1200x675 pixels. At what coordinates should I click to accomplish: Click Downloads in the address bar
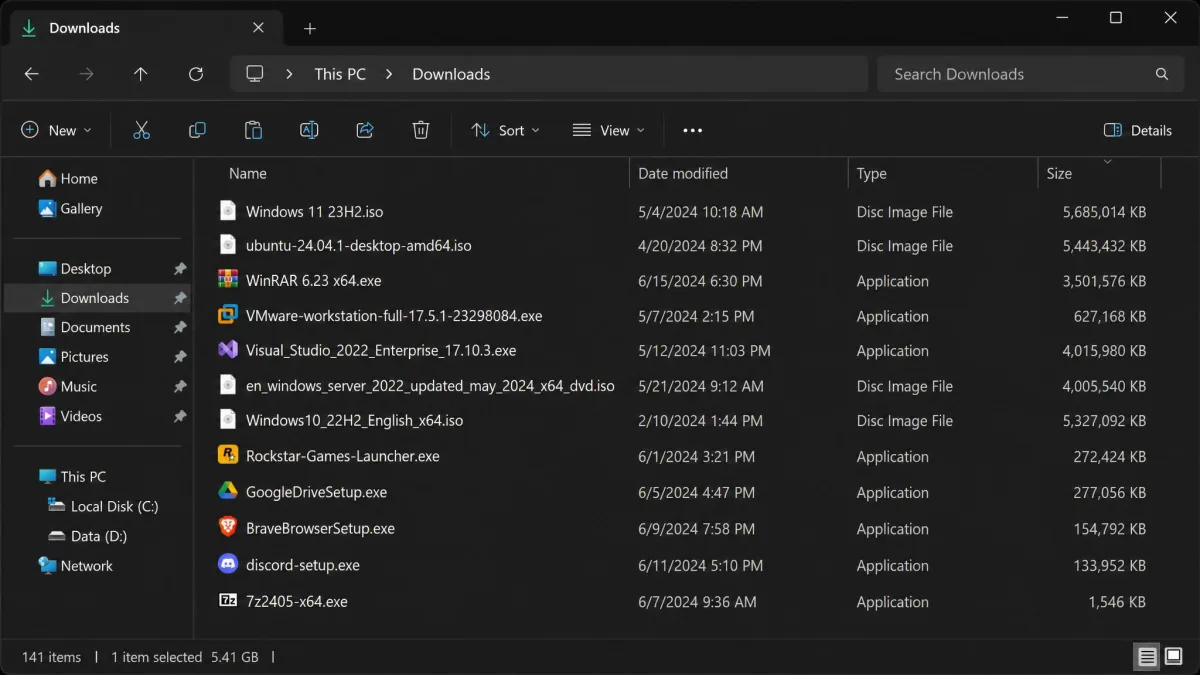(x=451, y=74)
